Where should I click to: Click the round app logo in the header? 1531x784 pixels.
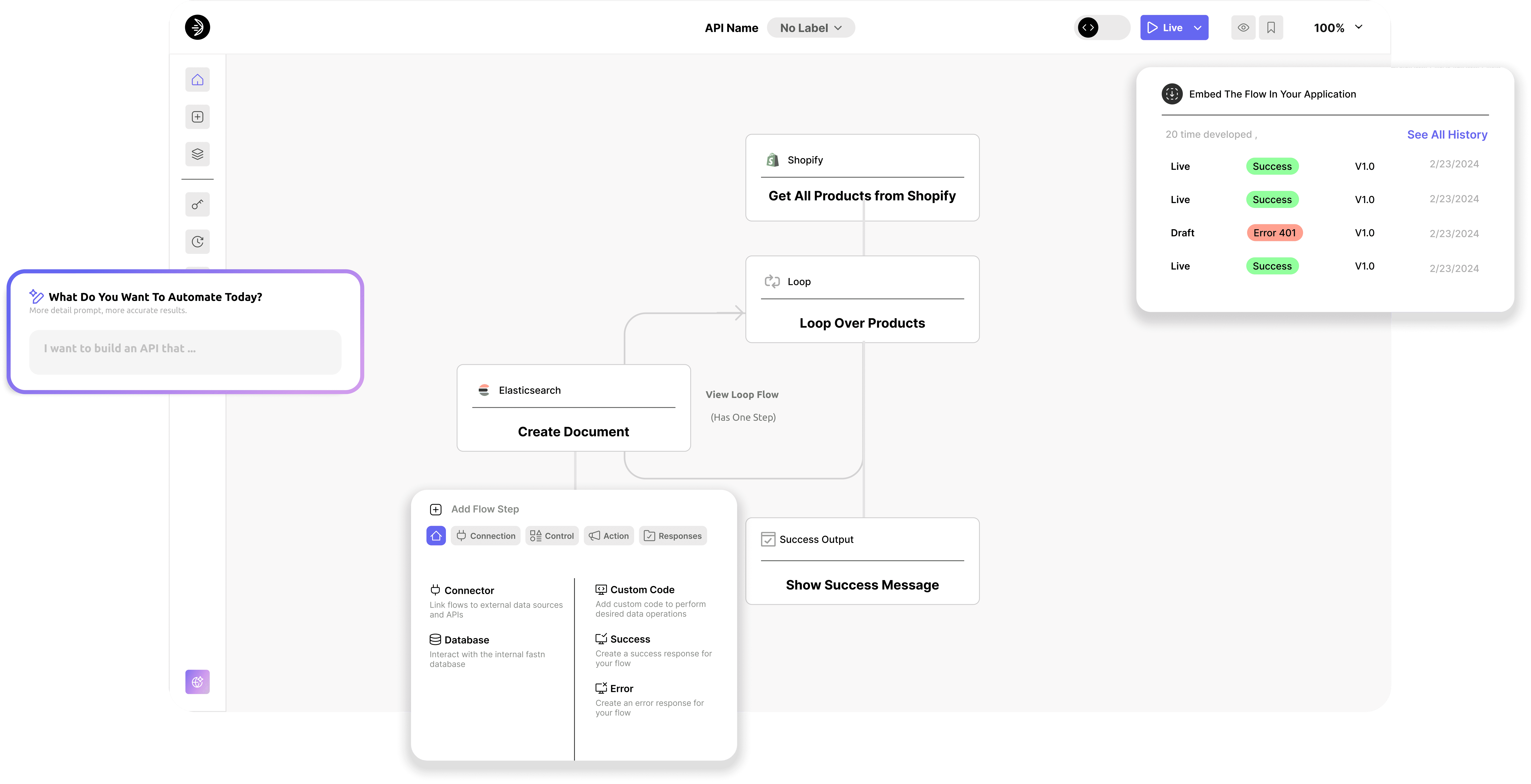click(x=197, y=27)
